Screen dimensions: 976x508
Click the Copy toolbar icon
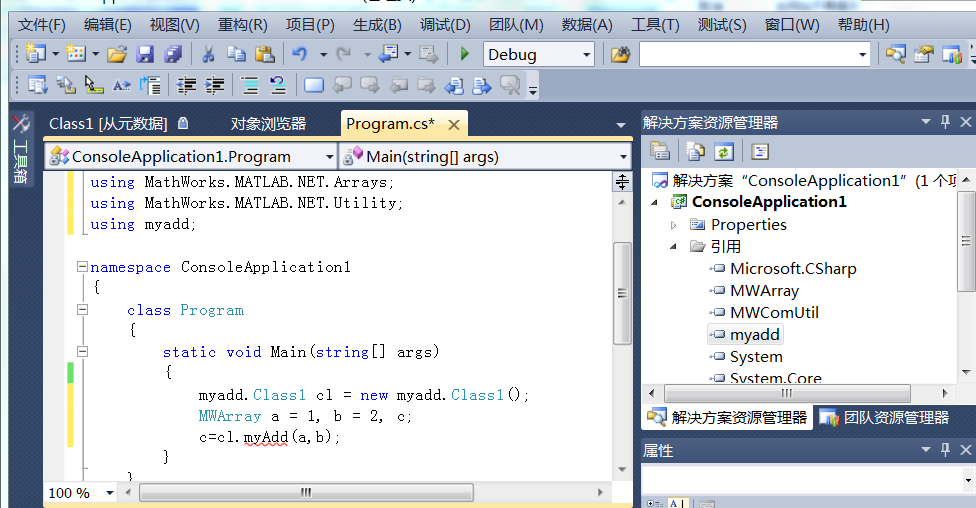pyautogui.click(x=236, y=54)
